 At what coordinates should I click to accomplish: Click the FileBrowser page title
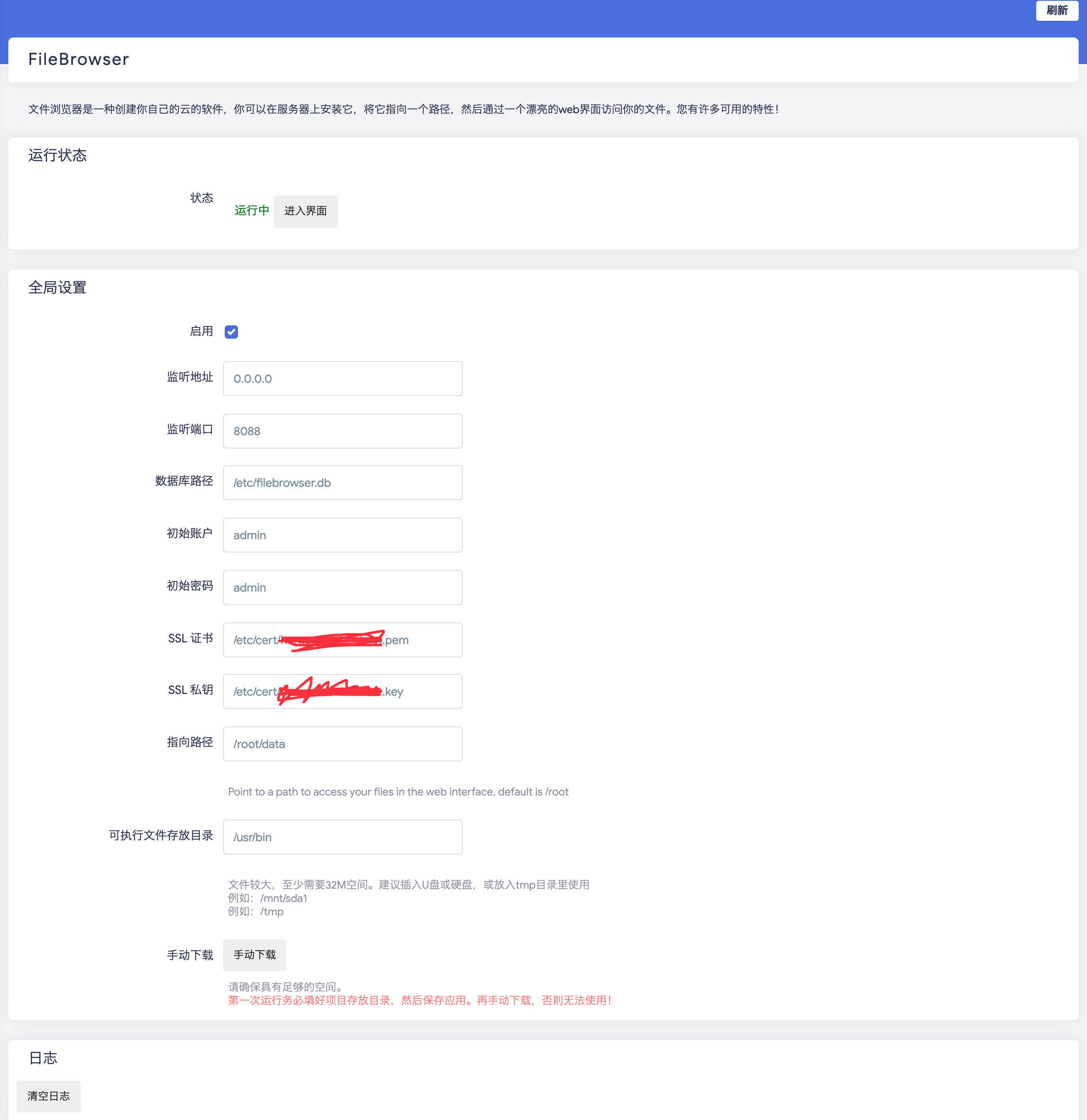79,59
